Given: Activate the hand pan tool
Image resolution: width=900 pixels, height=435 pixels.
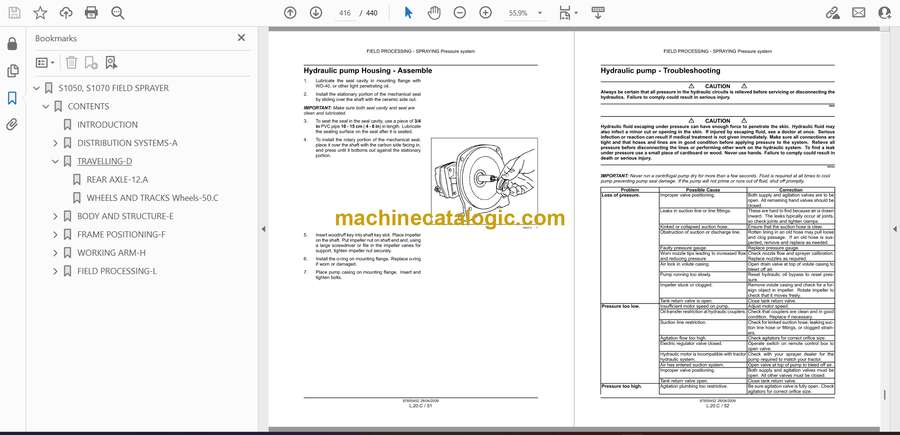Looking at the screenshot, I should (x=435, y=13).
